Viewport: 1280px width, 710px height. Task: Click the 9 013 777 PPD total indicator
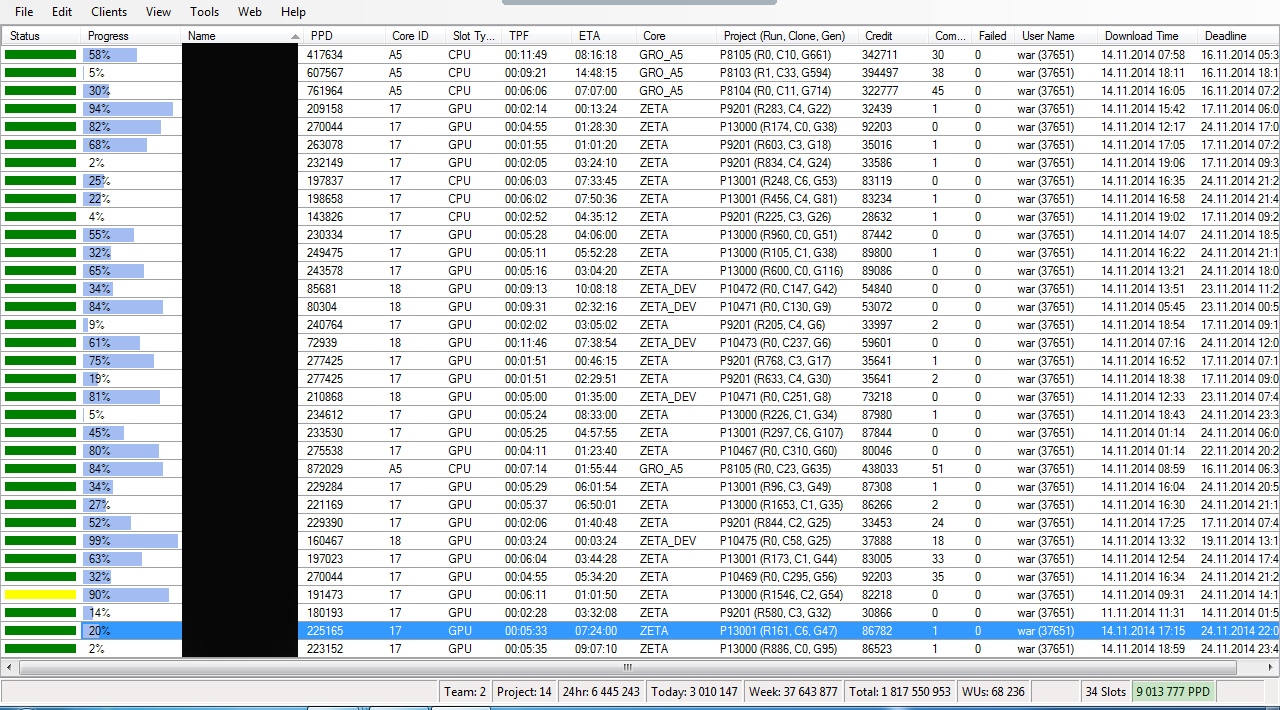pos(1173,692)
